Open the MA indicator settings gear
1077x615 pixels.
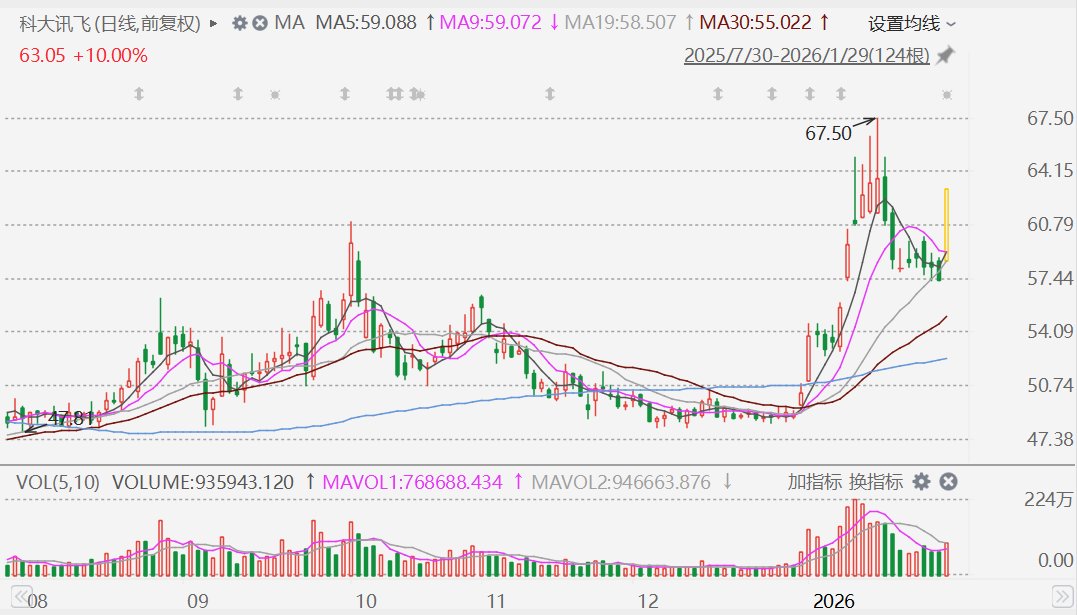pos(239,23)
